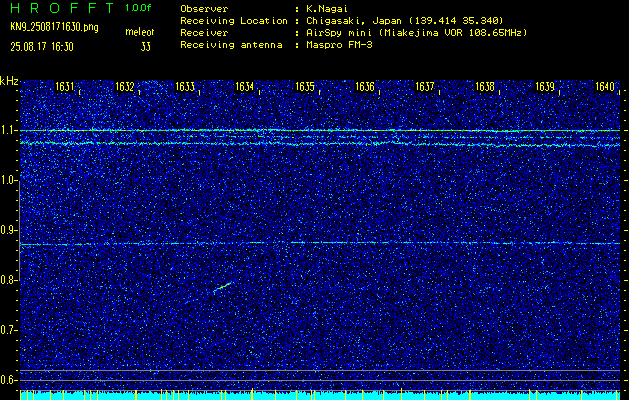
Task: Select the version number 1.00f
Action: point(138,8)
